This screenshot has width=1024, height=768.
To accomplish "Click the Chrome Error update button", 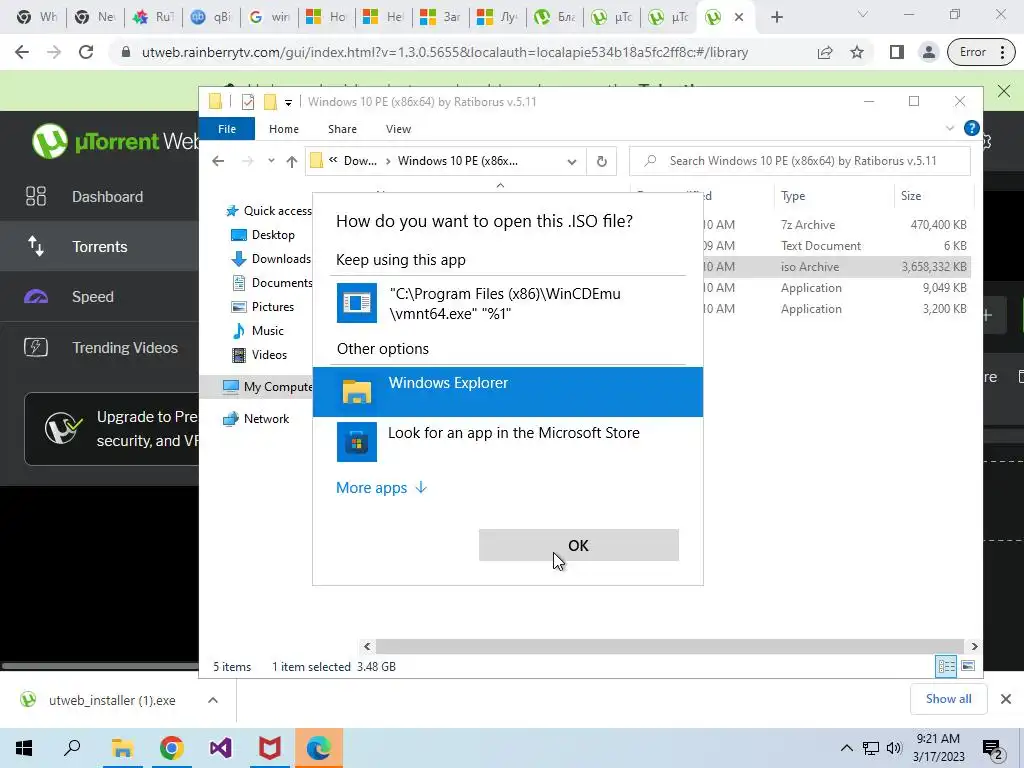I will tap(981, 52).
